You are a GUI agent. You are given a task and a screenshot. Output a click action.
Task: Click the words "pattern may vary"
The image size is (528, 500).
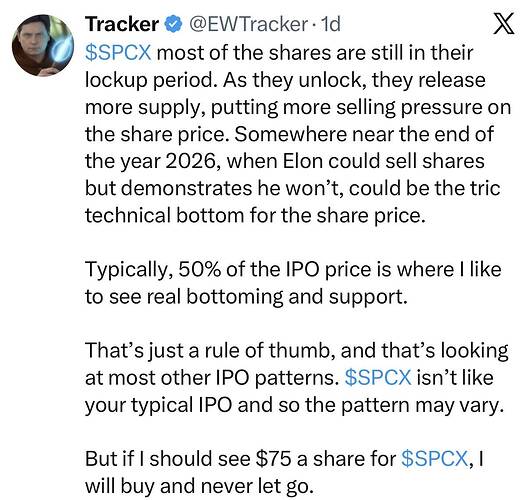tap(422, 405)
